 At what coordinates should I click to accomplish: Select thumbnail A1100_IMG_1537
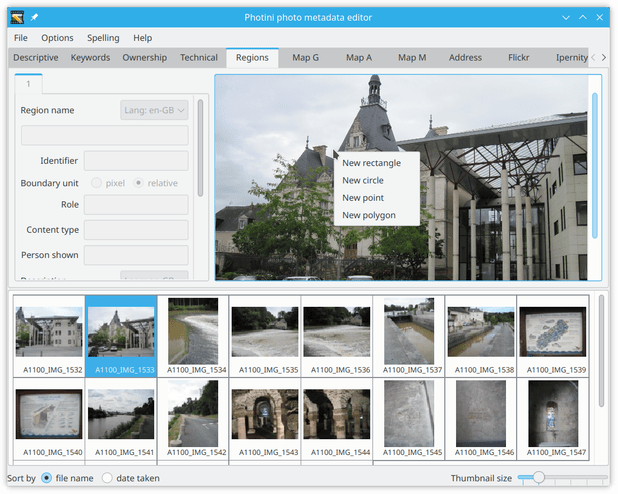click(x=409, y=336)
